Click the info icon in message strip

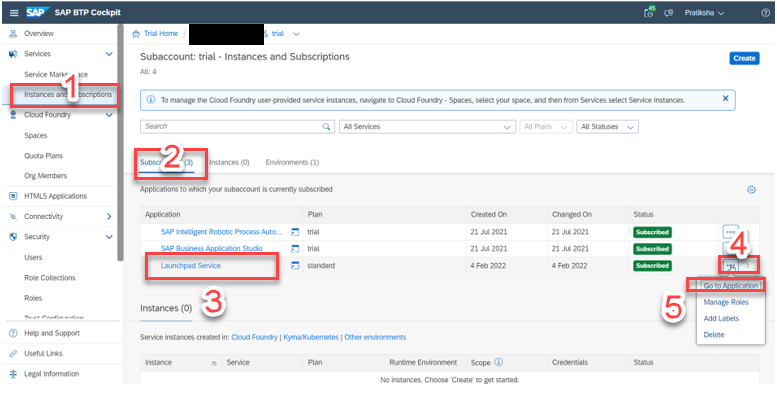click(151, 100)
